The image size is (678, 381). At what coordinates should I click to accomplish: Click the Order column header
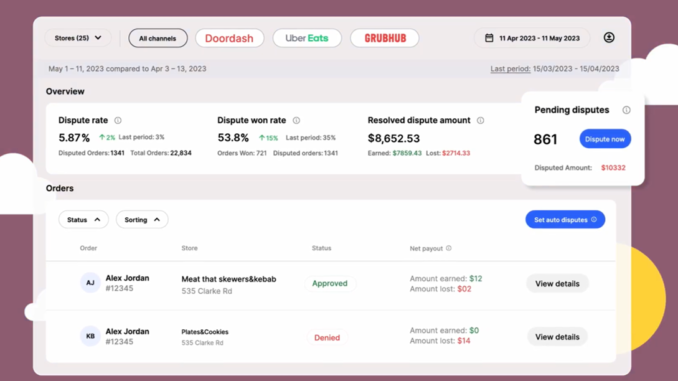click(88, 248)
